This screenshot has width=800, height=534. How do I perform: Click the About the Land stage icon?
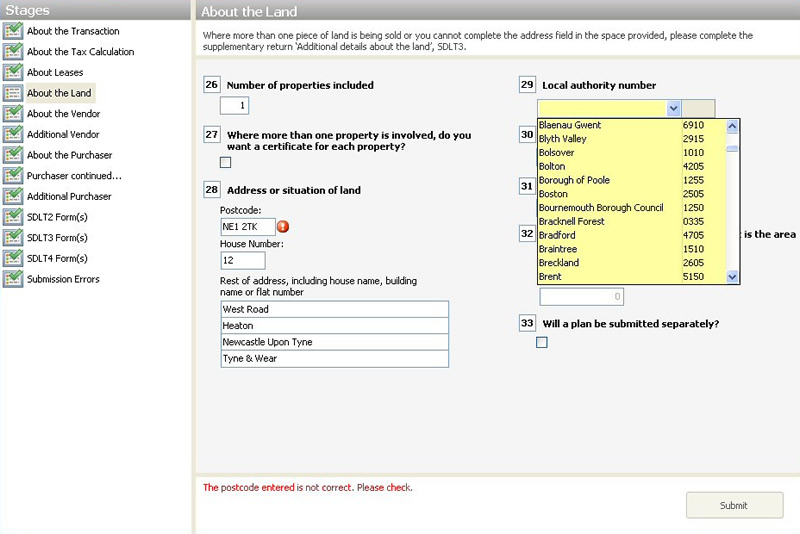[x=13, y=93]
